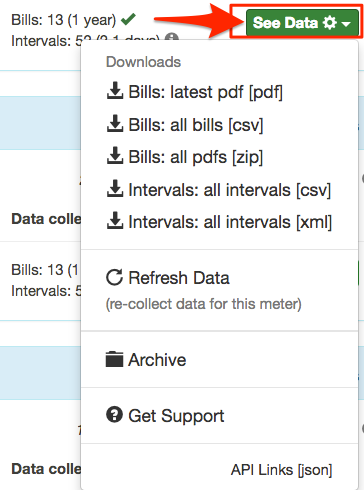Click the green checkmark beside Bills: 13
364x490 pixels.
(x=128, y=19)
